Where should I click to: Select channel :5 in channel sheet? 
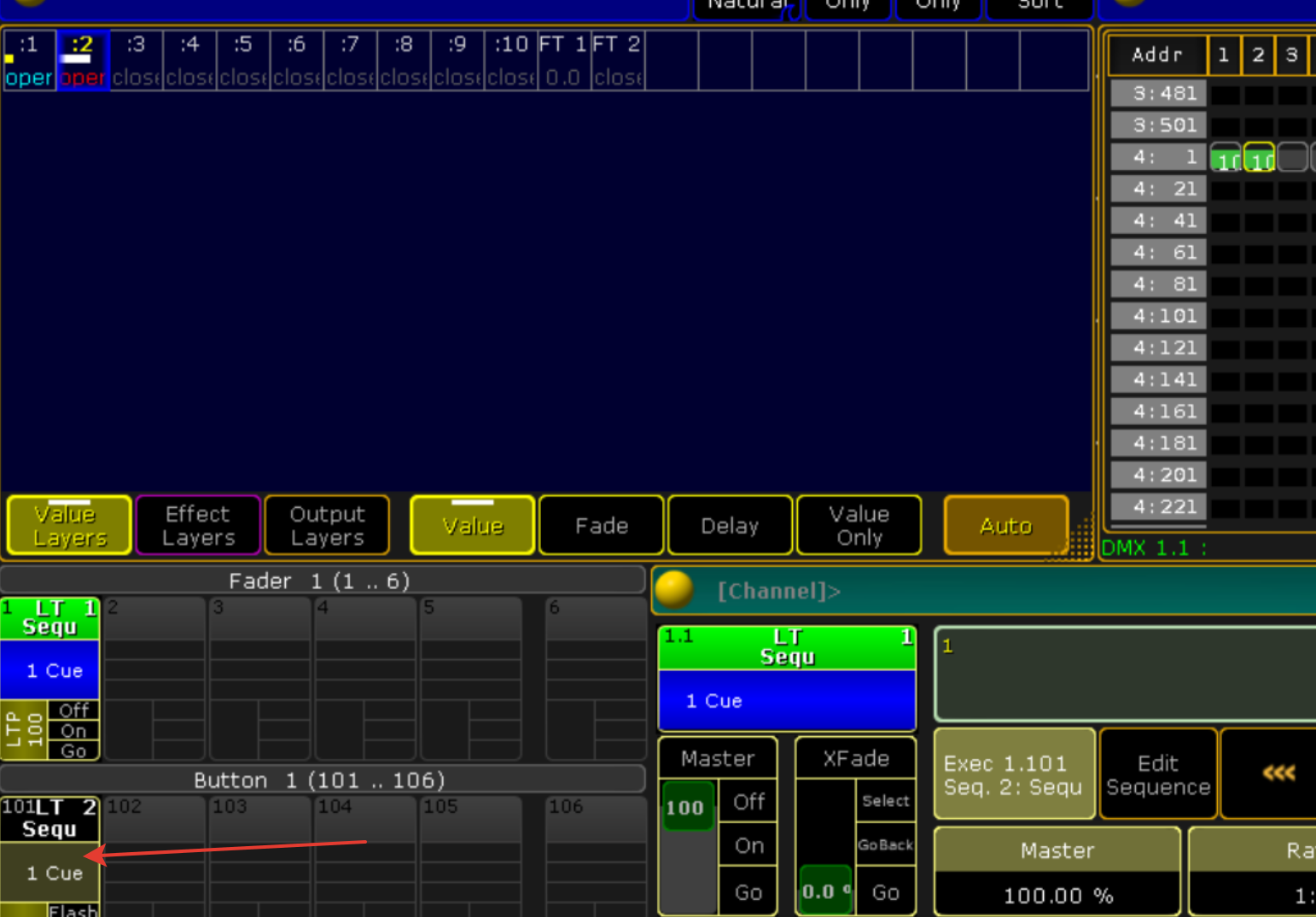tap(243, 60)
